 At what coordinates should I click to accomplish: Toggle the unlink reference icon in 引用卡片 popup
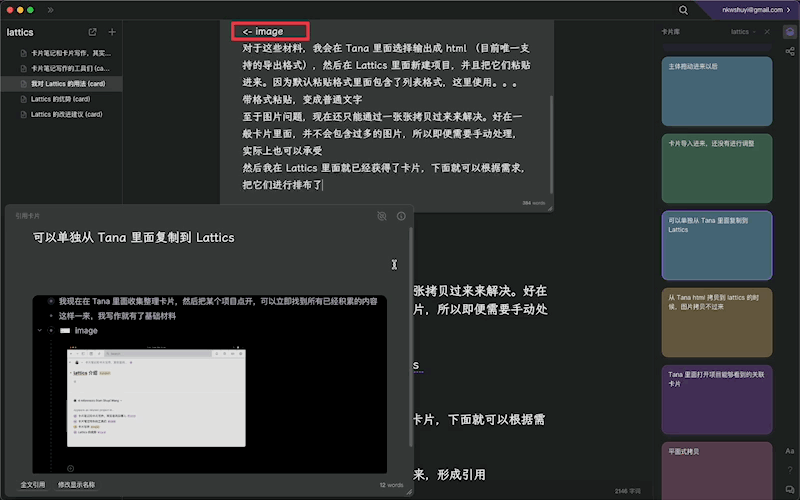coord(382,216)
